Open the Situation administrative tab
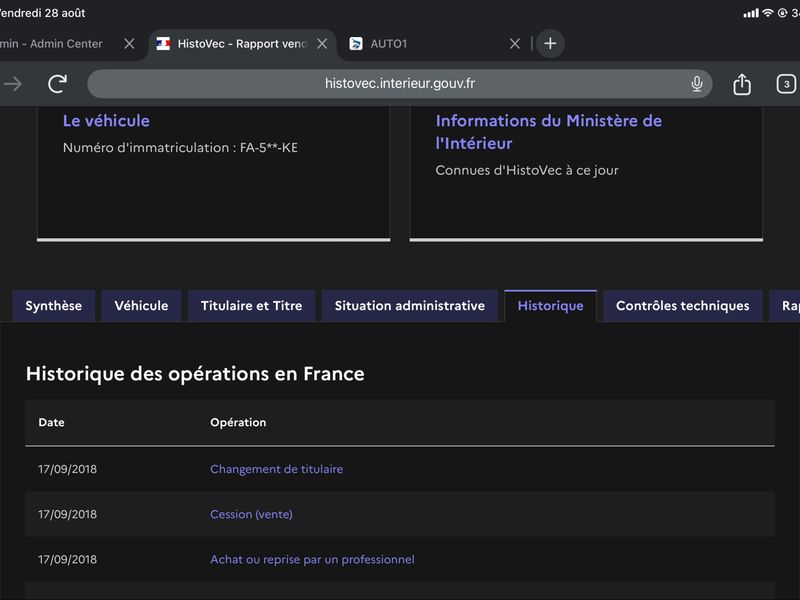Screen dimensions: 800x600 tap(410, 306)
